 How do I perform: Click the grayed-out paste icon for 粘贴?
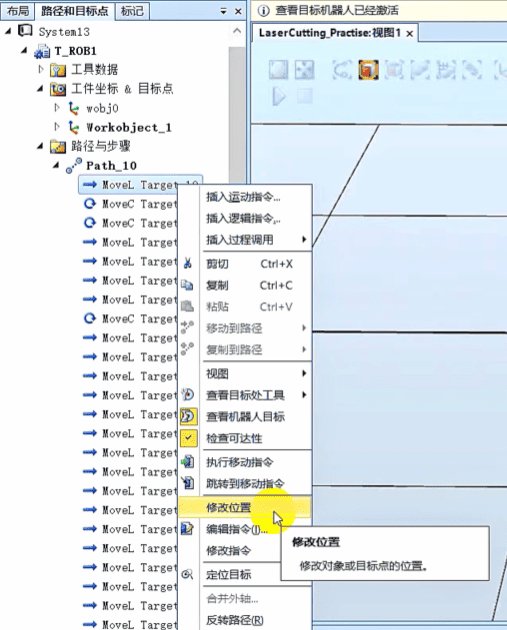[188, 307]
